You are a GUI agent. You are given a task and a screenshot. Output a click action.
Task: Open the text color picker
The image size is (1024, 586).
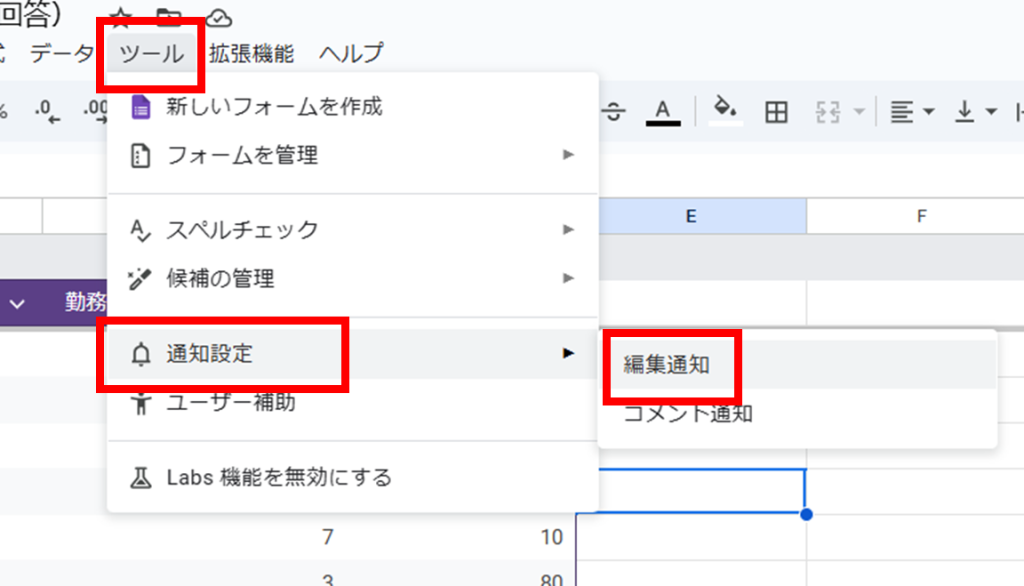[662, 111]
